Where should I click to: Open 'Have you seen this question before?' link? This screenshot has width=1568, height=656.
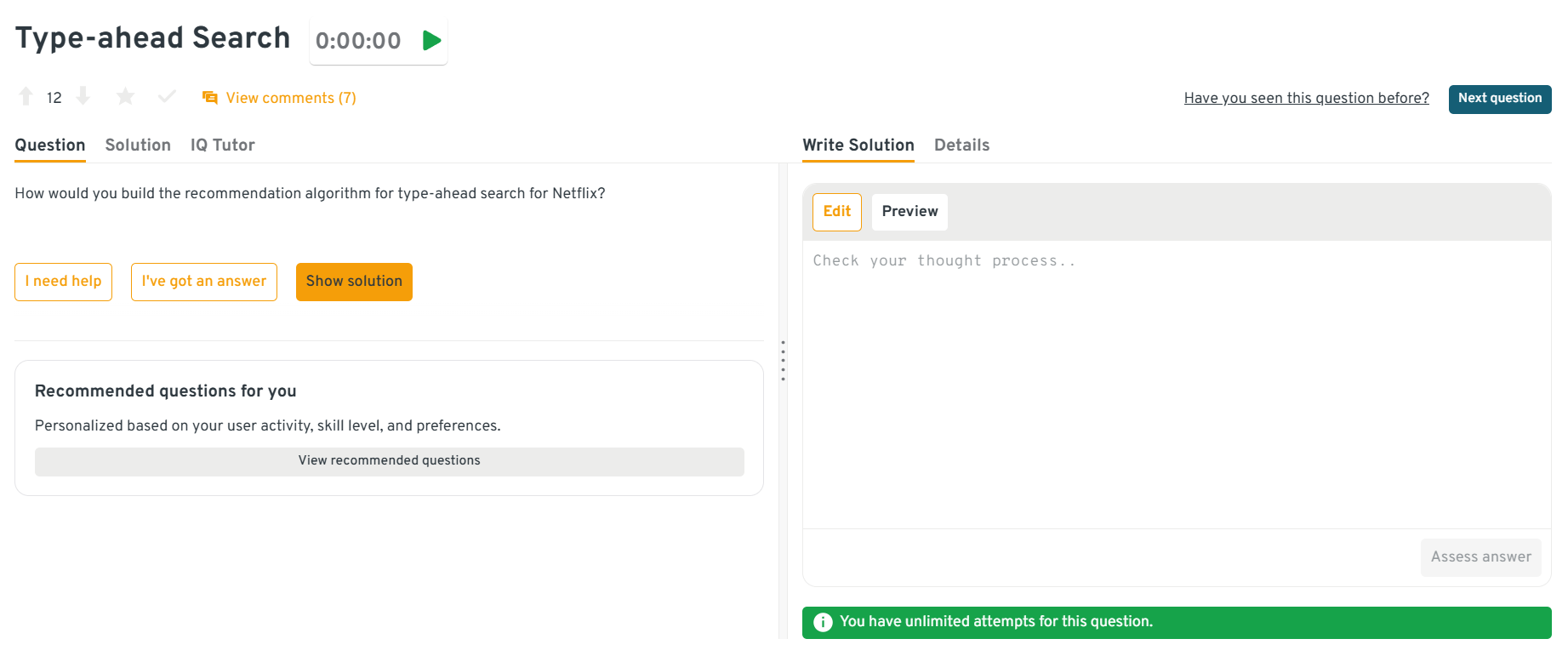(x=1306, y=98)
